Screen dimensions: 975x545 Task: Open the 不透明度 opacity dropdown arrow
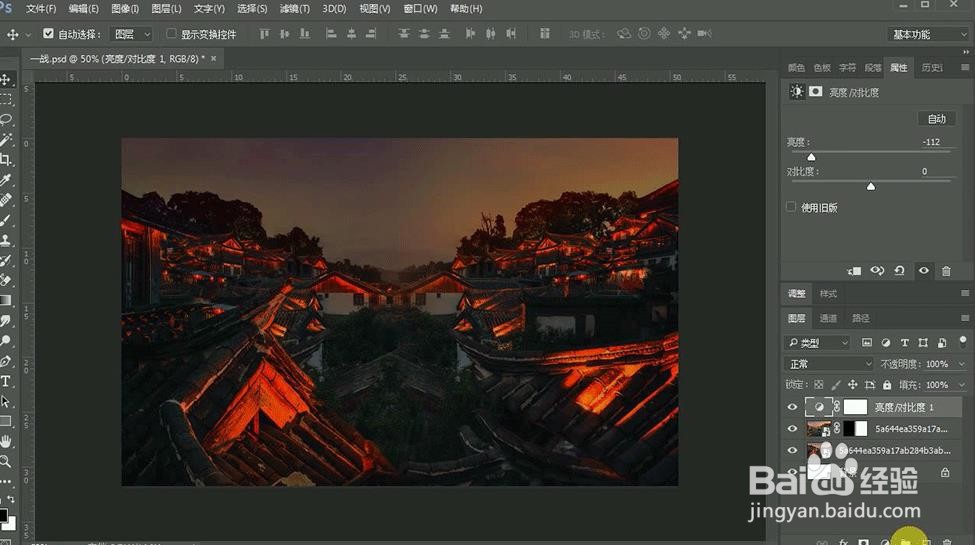(962, 364)
